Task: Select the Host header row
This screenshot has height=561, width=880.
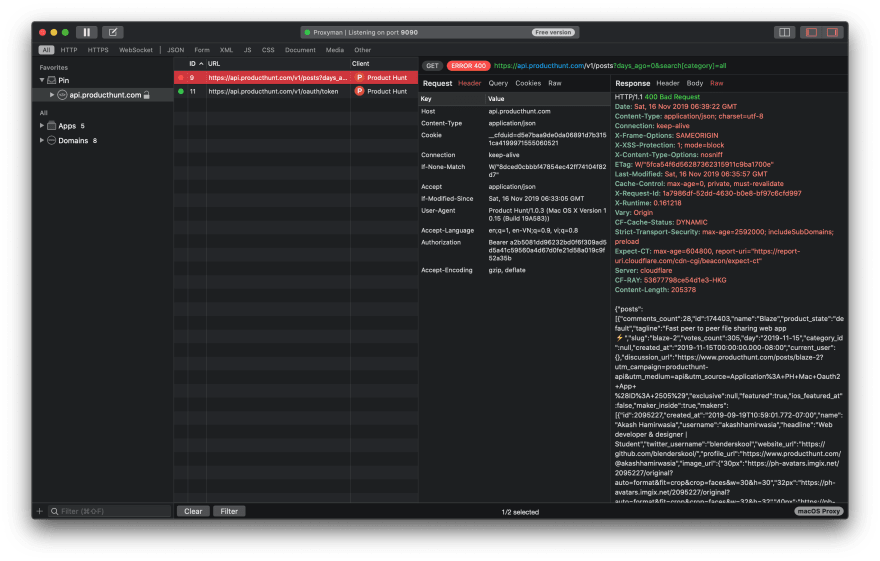Action: pos(514,111)
